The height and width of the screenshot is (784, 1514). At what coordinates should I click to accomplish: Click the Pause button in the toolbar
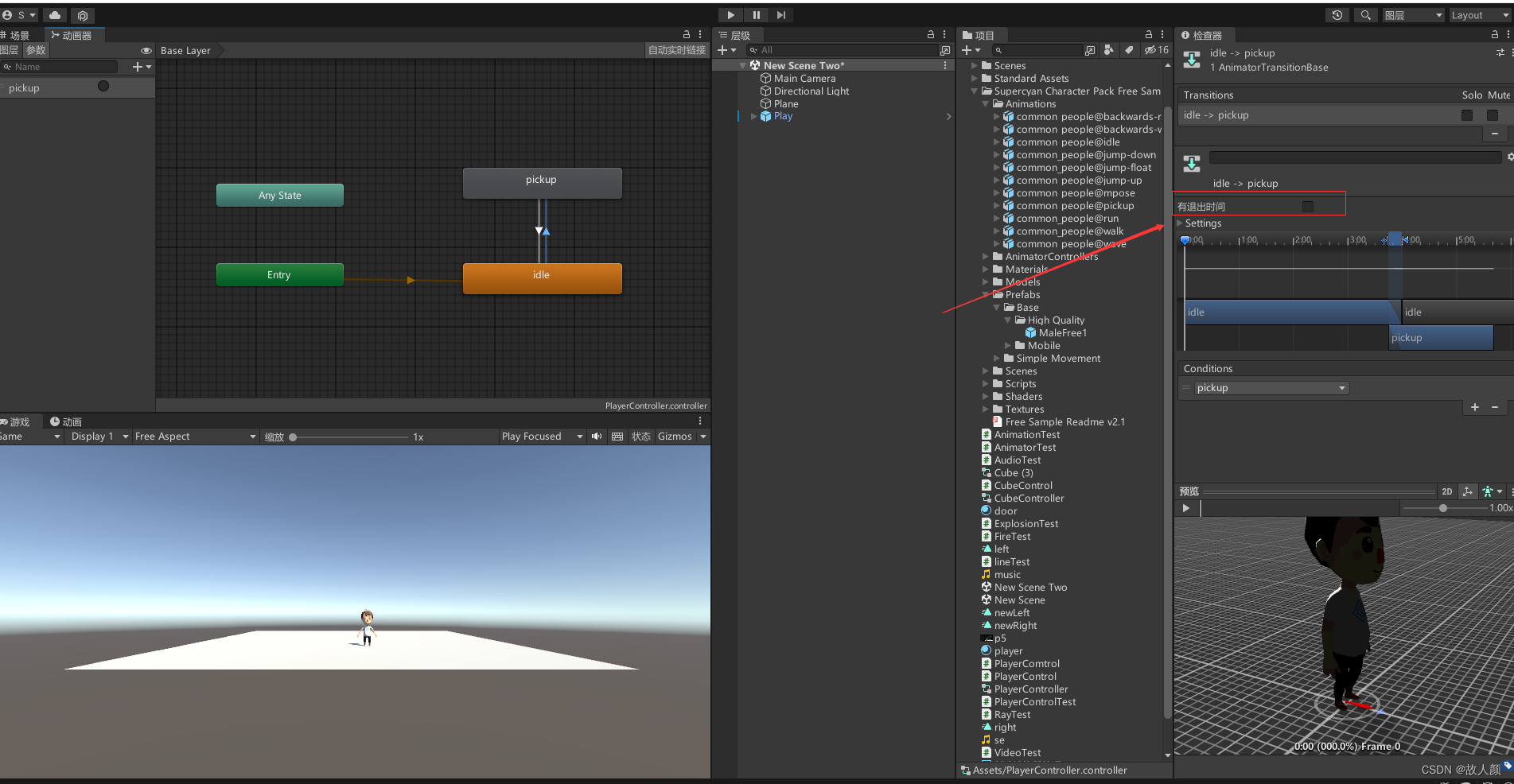click(756, 15)
